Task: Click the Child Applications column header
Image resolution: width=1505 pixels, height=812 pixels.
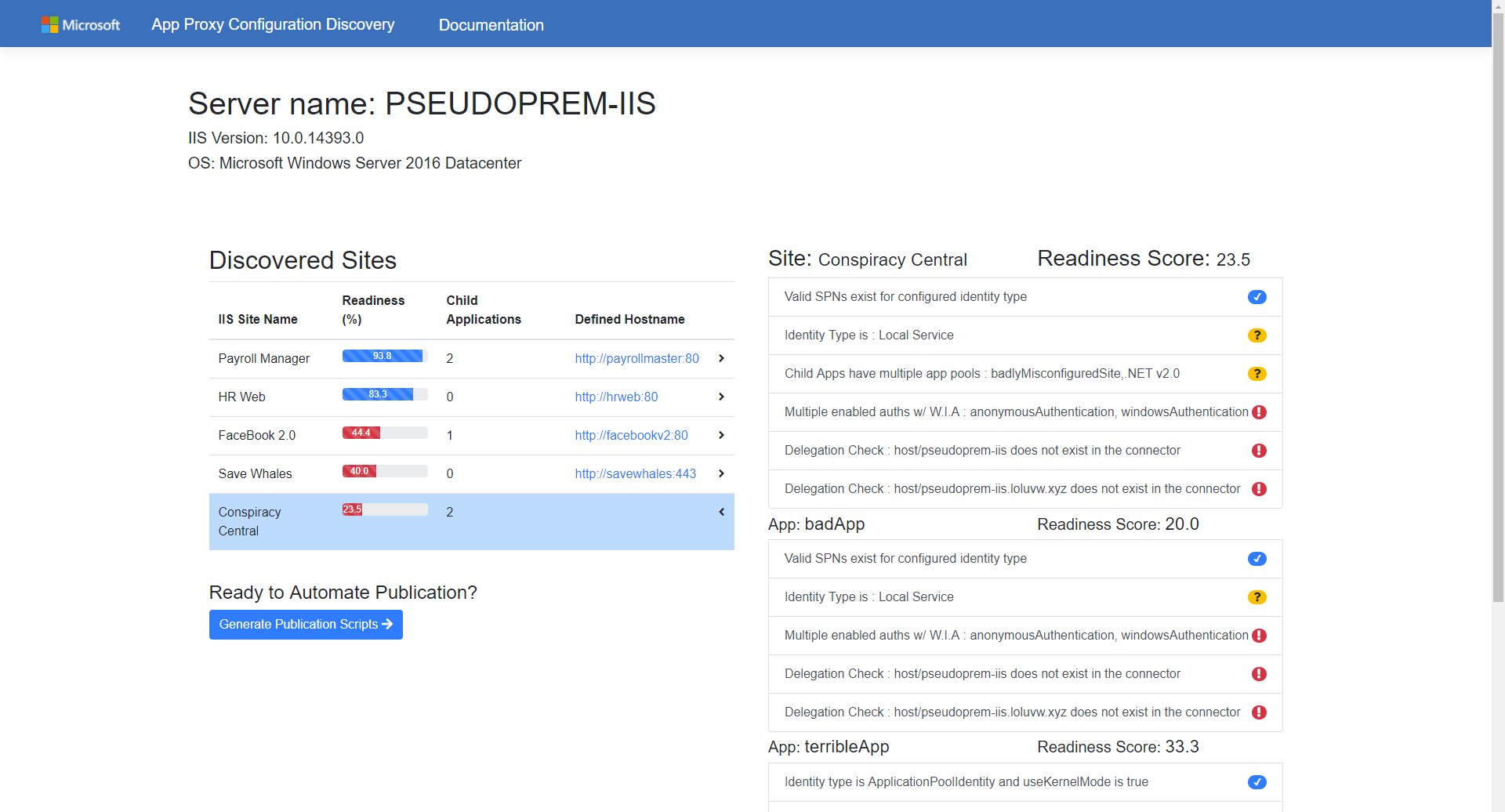Action: 484,310
